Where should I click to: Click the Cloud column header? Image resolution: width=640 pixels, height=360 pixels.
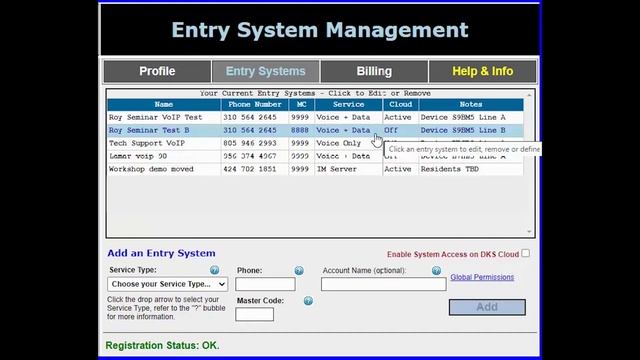coord(400,104)
